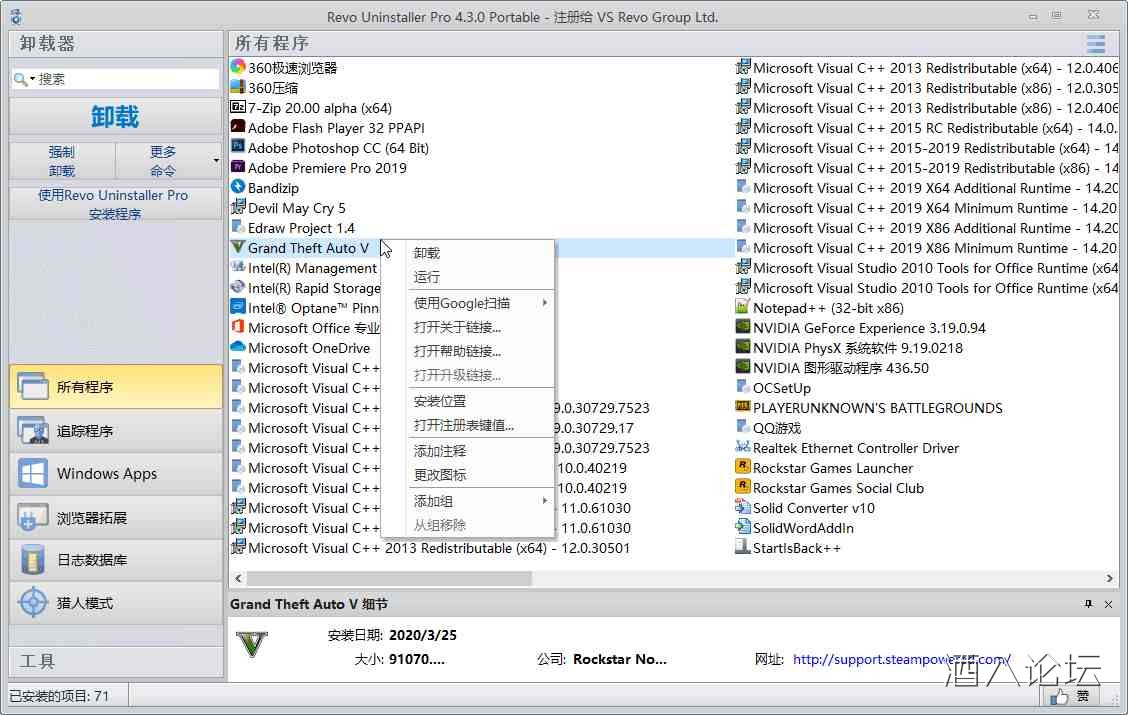
Task: Click the 强制卸载 force uninstall button
Action: (60, 160)
